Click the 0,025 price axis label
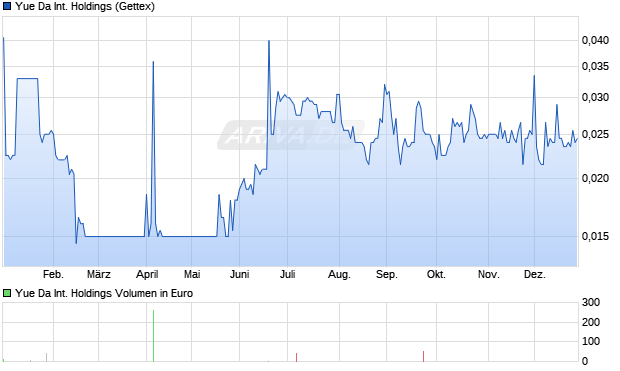The width and height of the screenshot is (620, 371). point(595,134)
